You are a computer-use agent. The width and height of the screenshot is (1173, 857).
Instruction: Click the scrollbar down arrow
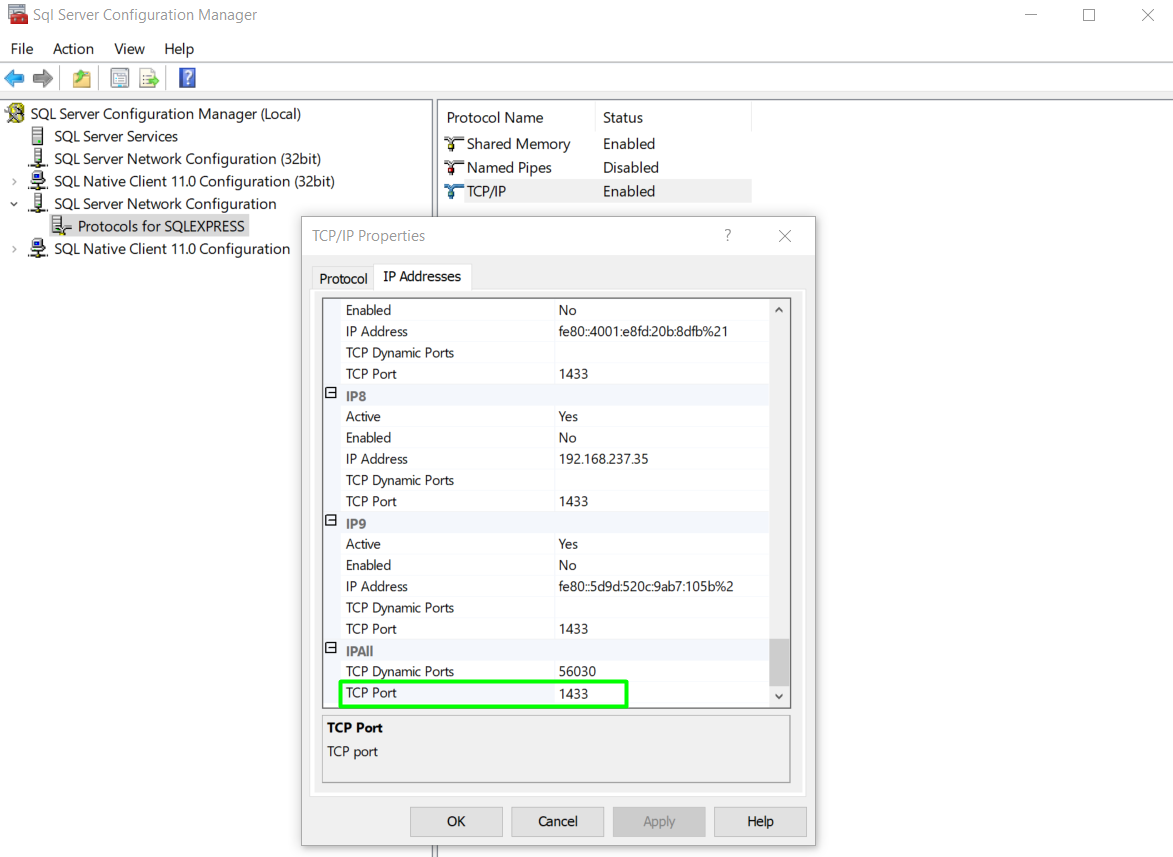(x=779, y=696)
